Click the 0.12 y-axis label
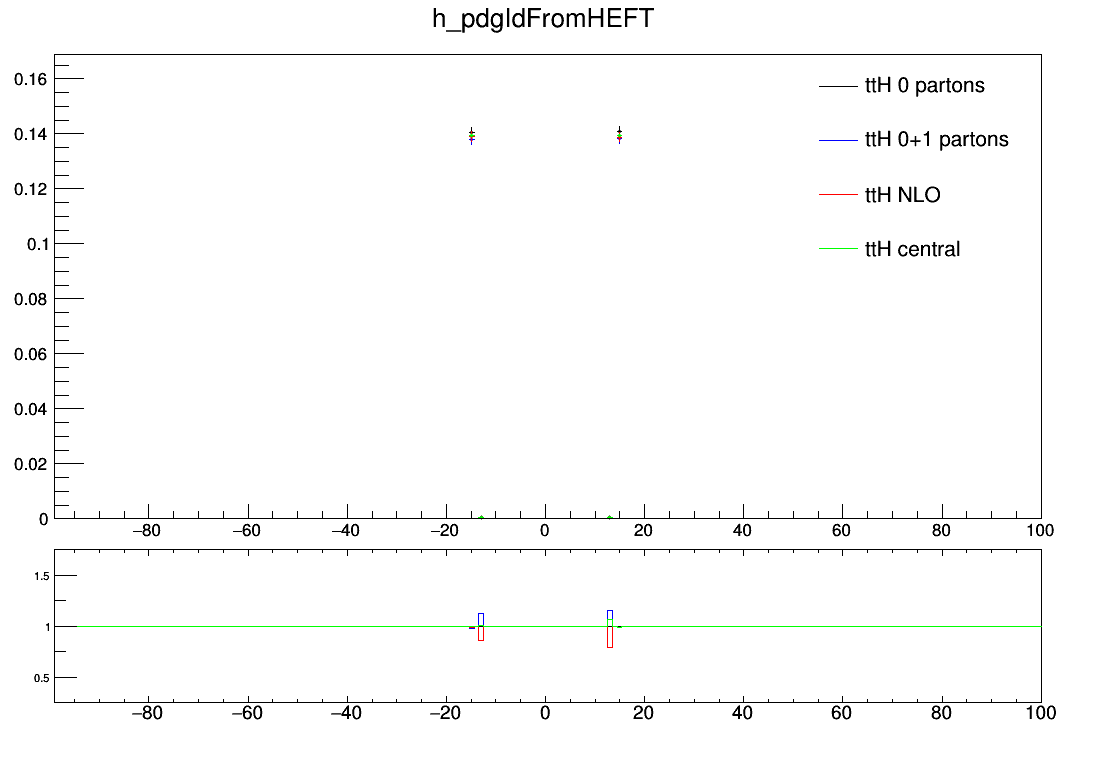The image size is (1096, 772). [x=31, y=190]
